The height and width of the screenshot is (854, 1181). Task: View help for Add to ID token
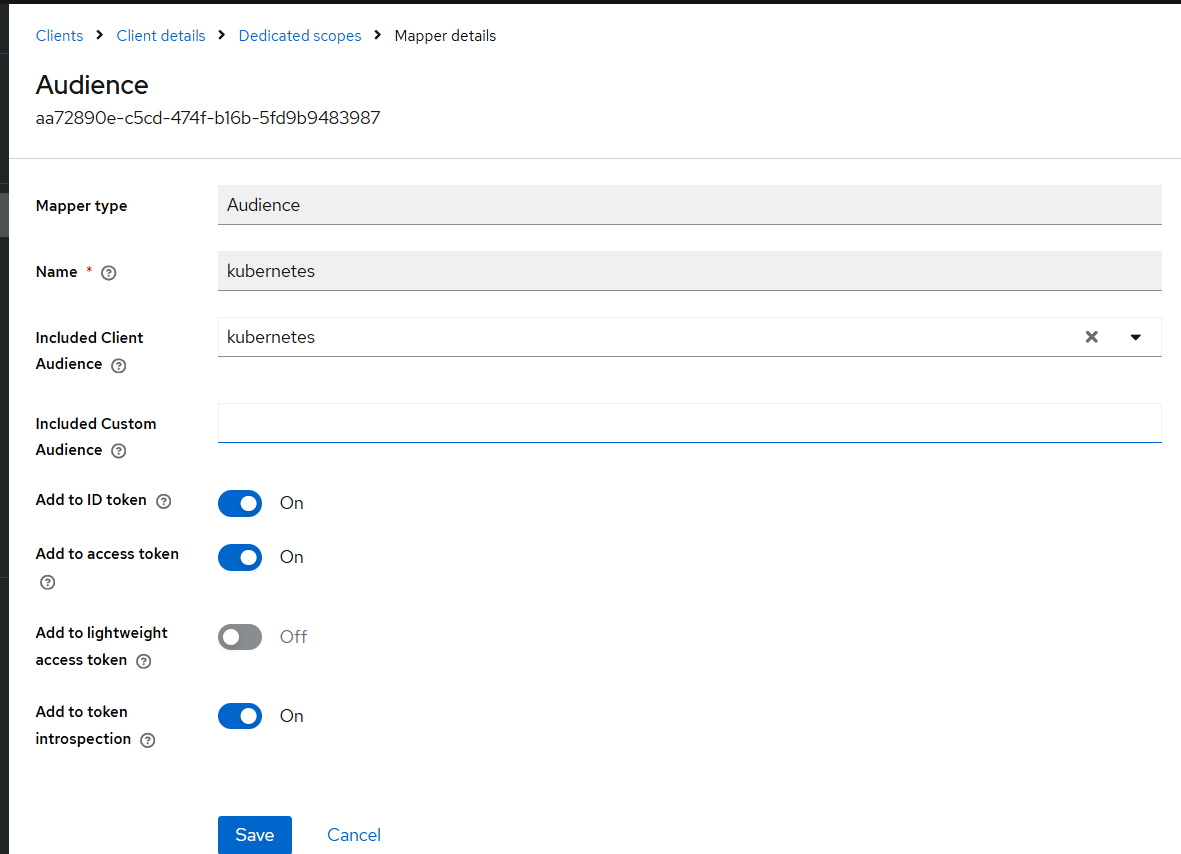point(162,500)
